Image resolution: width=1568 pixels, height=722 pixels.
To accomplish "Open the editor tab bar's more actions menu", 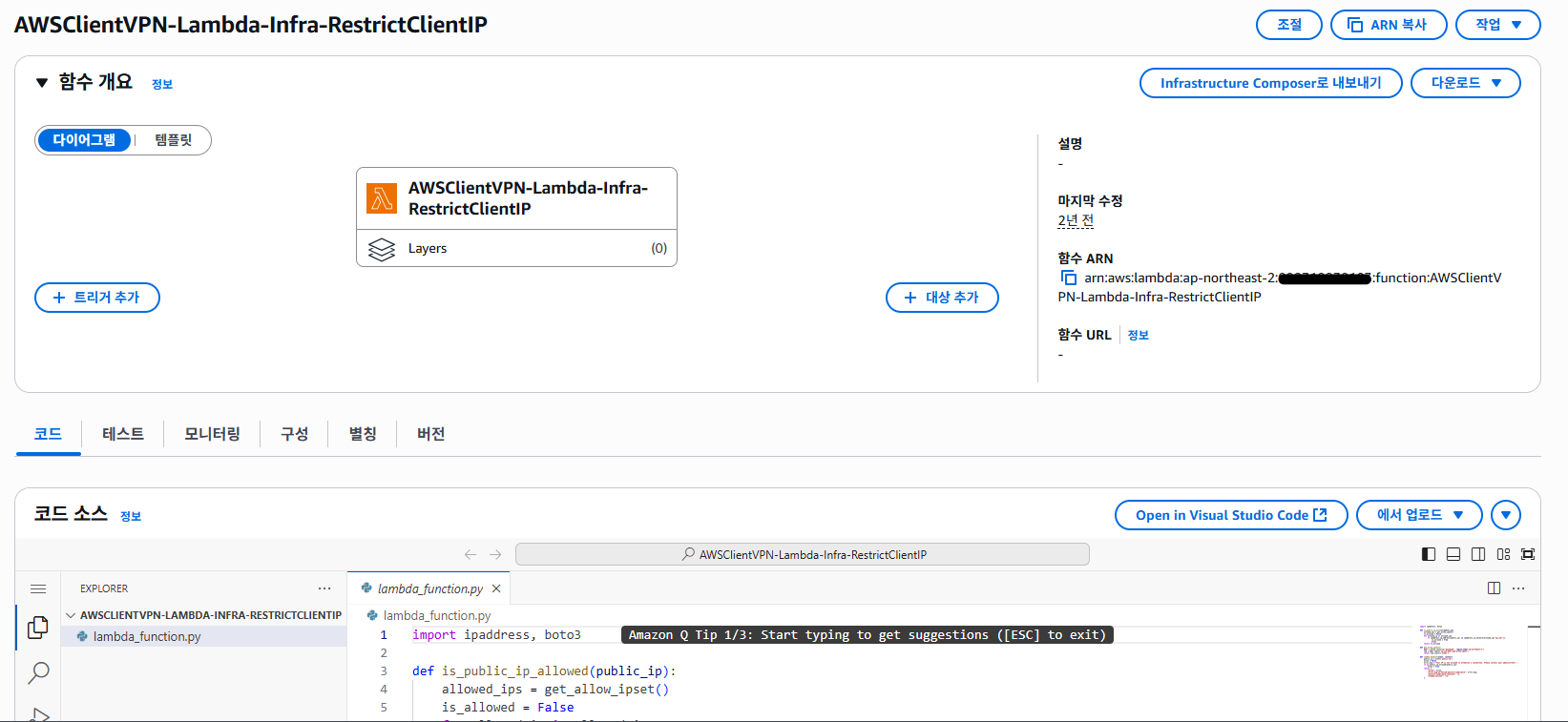I will 1519,588.
